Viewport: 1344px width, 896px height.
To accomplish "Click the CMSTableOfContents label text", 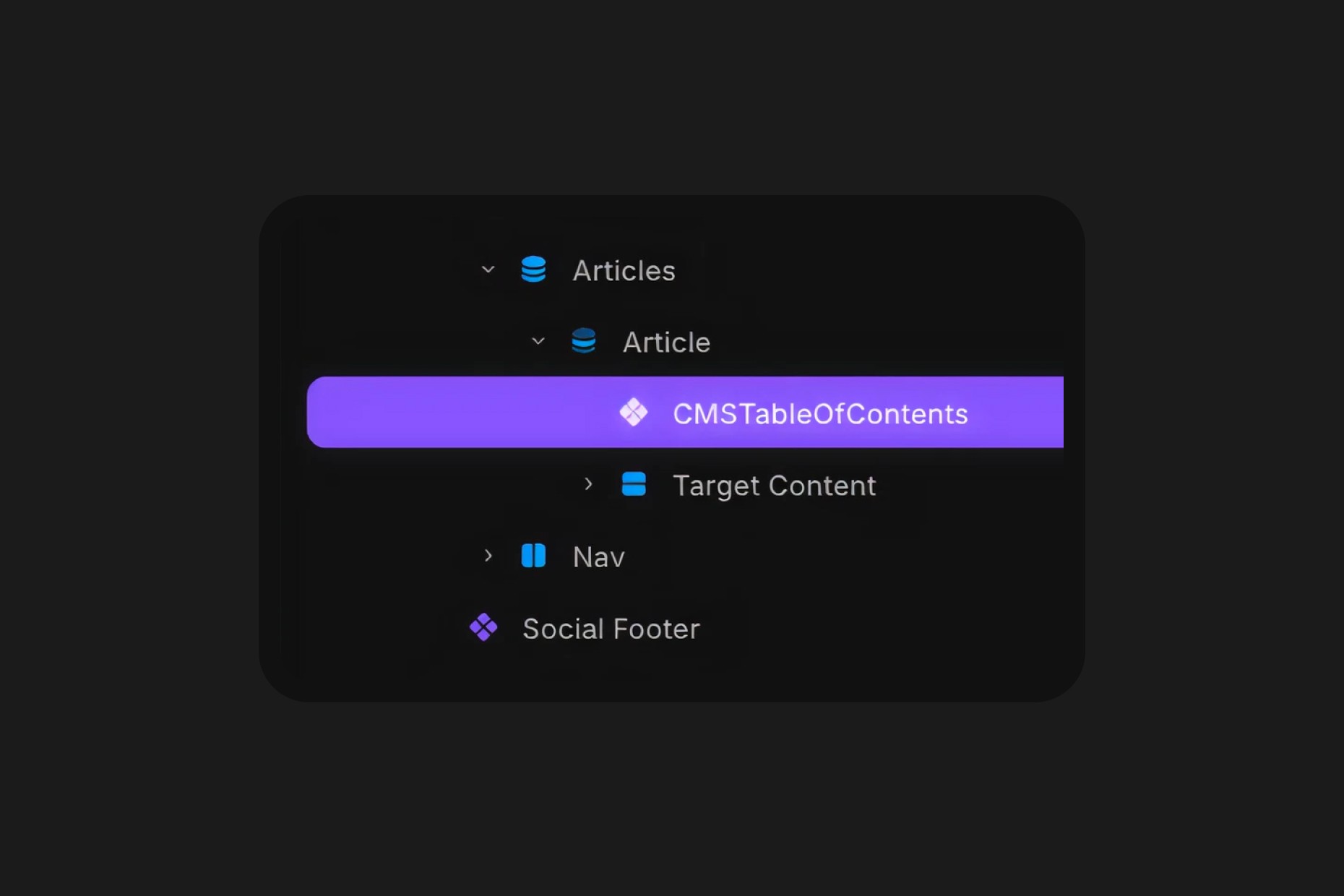I will pos(820,413).
